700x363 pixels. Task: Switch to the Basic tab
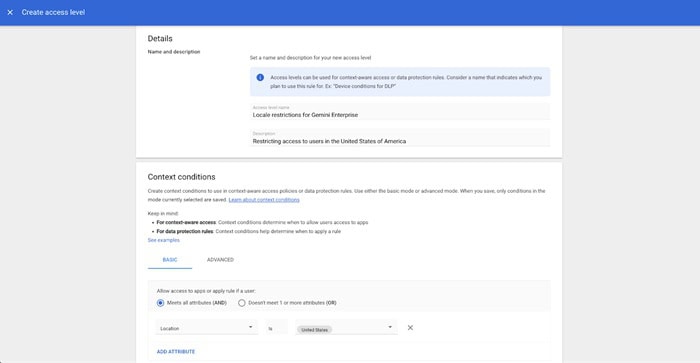(x=170, y=260)
